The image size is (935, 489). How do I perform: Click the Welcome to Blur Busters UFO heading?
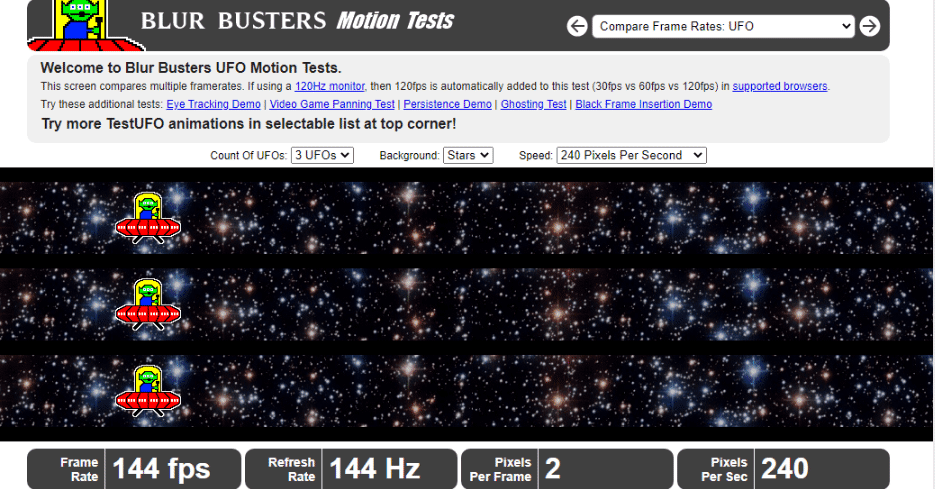click(x=191, y=67)
